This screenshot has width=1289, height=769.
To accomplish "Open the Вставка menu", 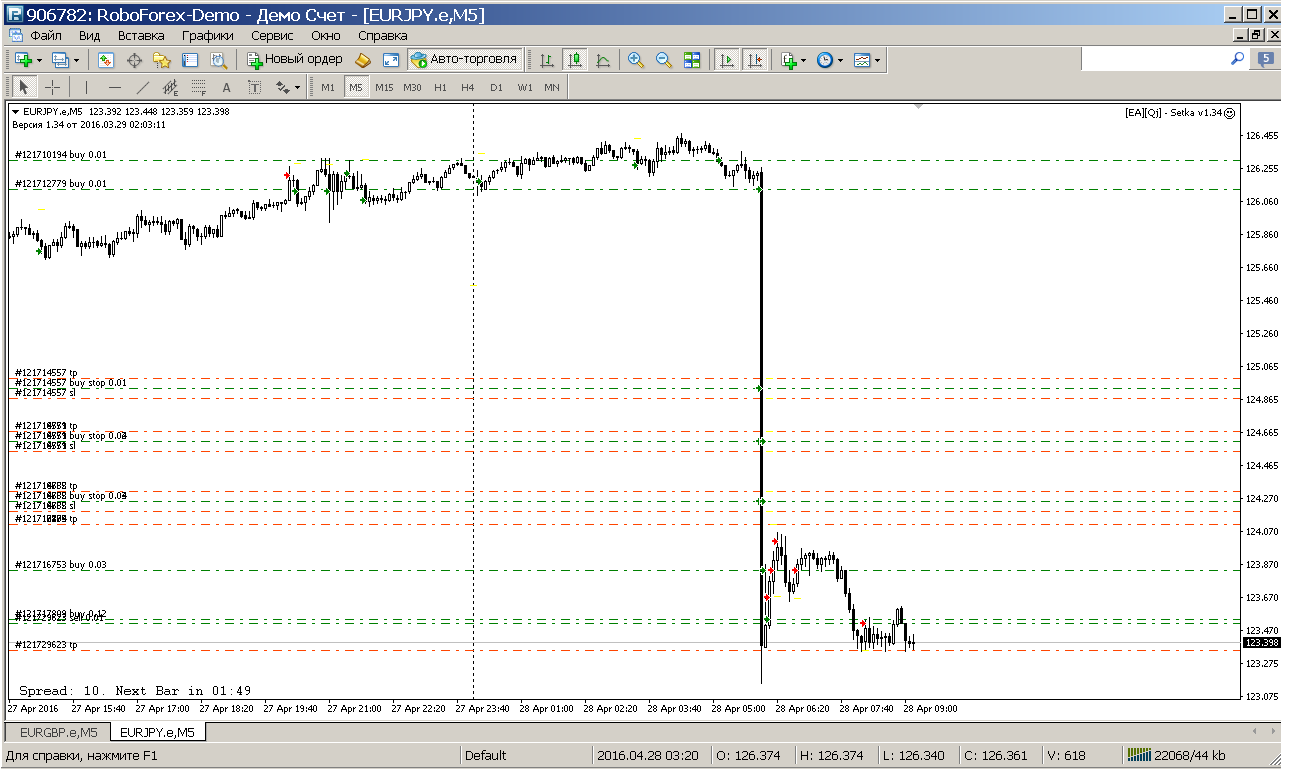I will pyautogui.click(x=141, y=35).
